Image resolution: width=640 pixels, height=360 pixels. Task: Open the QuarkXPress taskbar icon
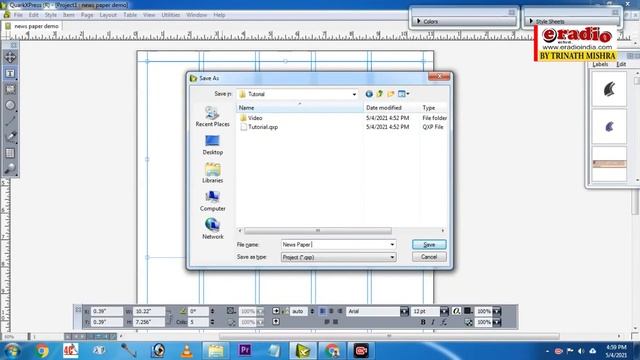click(303, 351)
